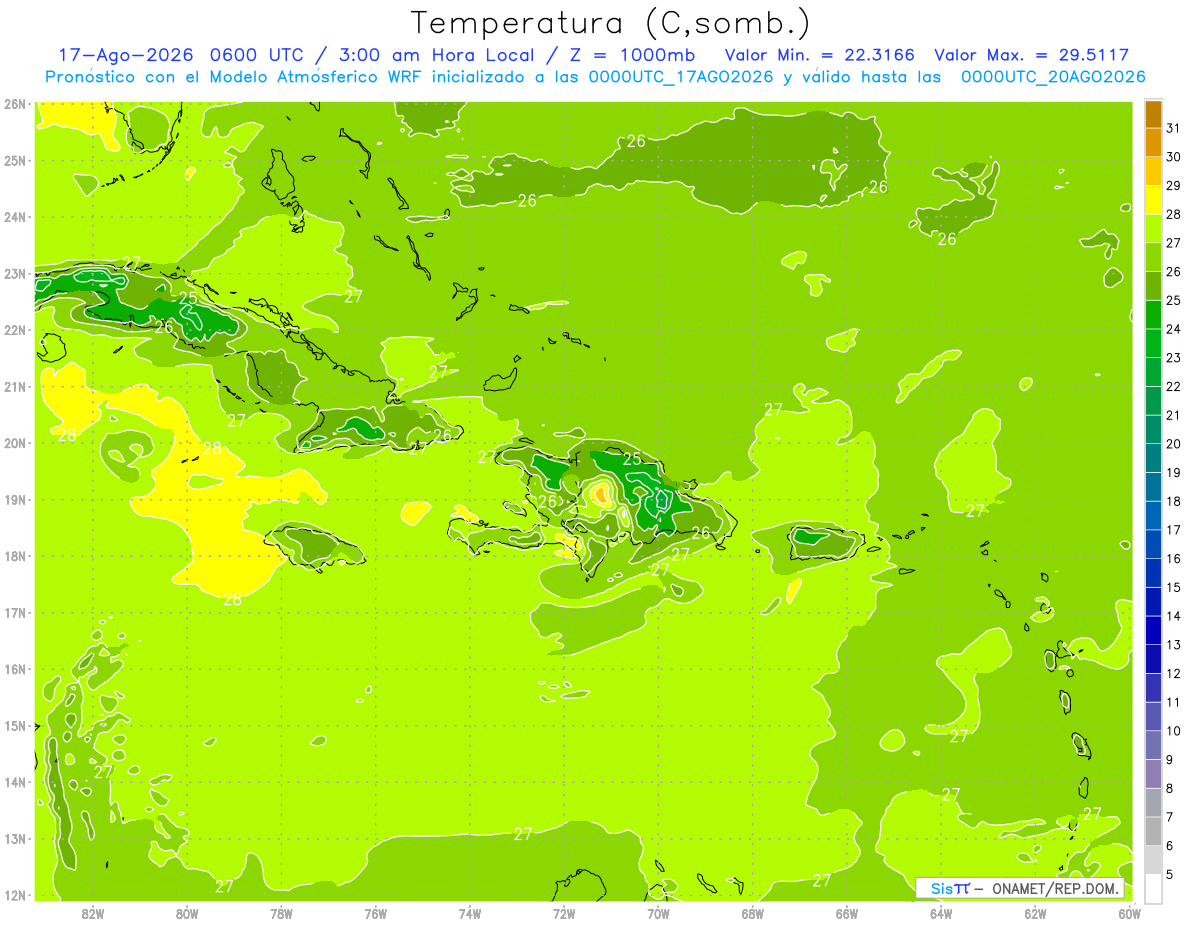
Task: Click the "74W" longitude axis label
Action: (470, 913)
